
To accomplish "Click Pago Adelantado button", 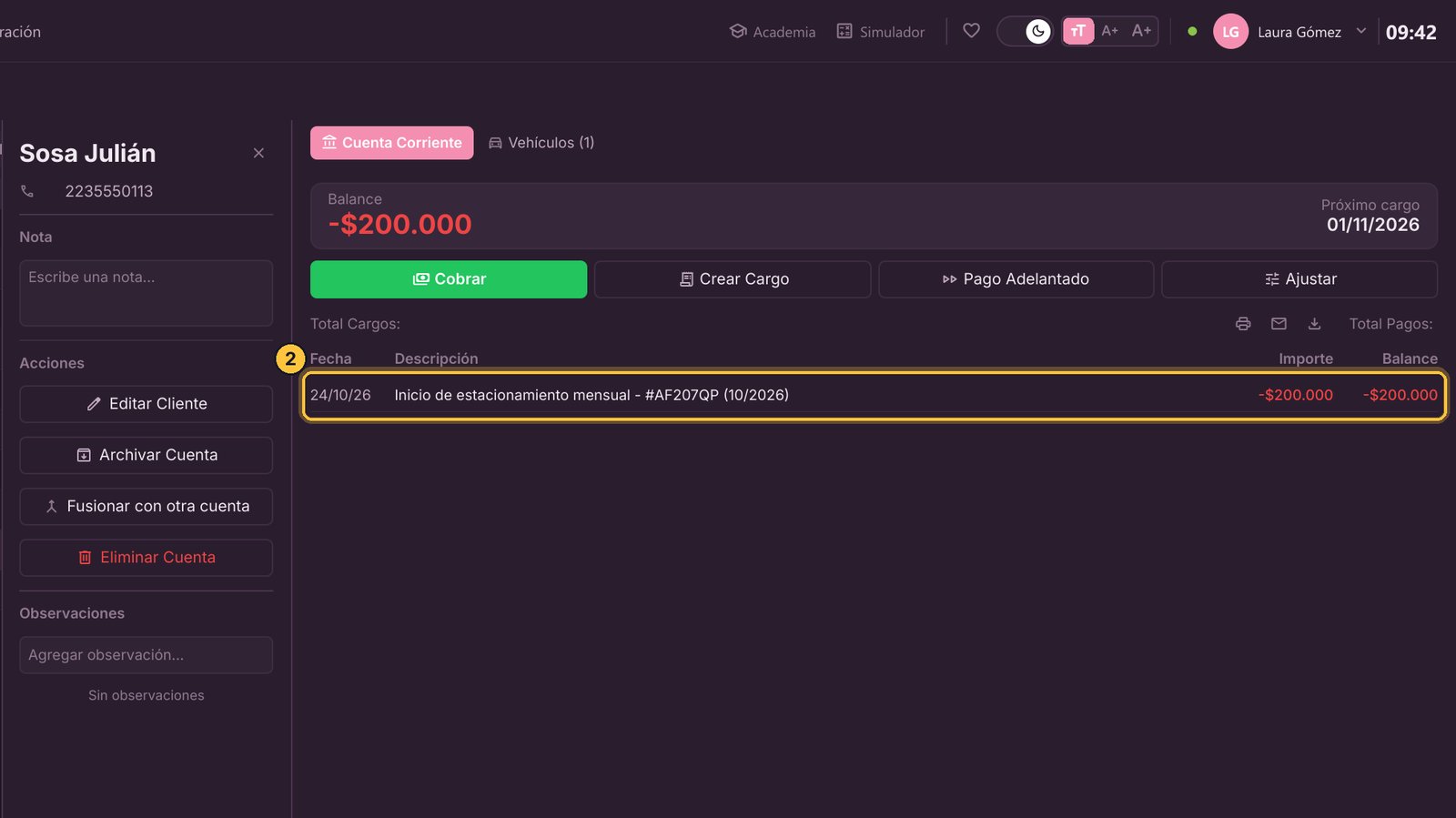I will 1016,279.
